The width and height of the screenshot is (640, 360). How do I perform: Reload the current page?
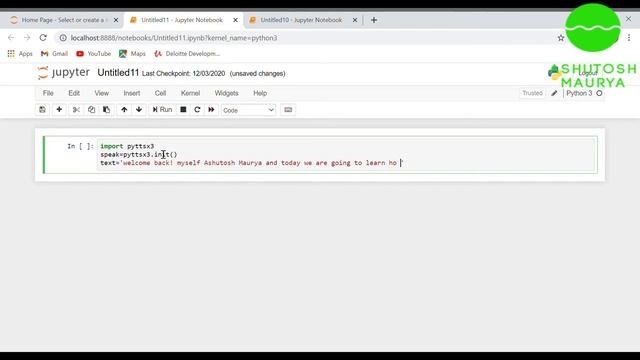43,38
